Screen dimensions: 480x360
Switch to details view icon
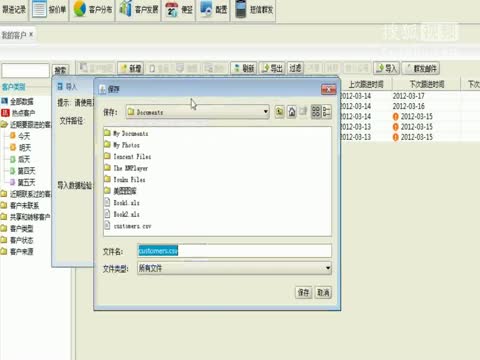(327, 112)
